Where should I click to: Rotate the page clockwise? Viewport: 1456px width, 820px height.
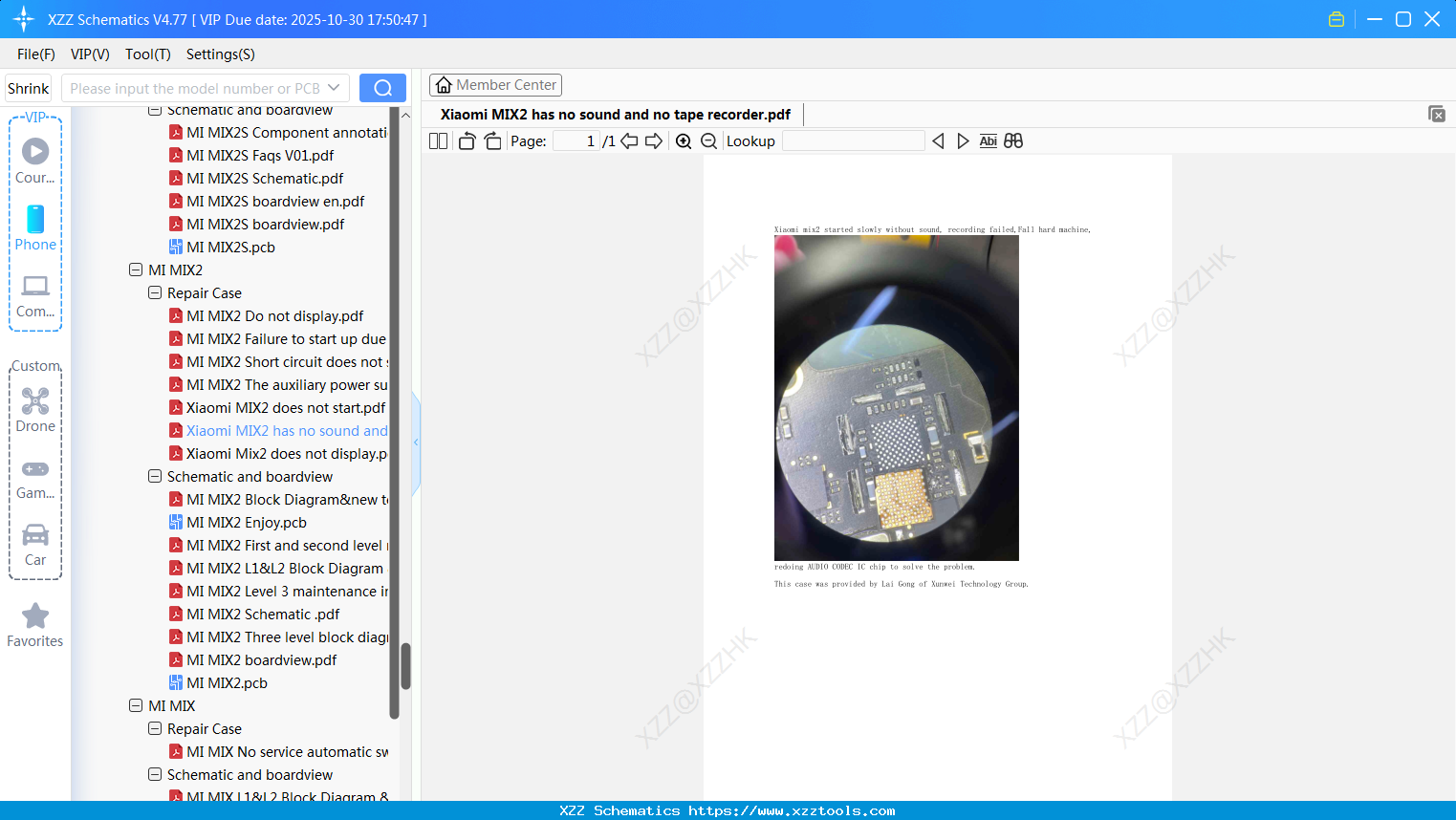(x=492, y=141)
